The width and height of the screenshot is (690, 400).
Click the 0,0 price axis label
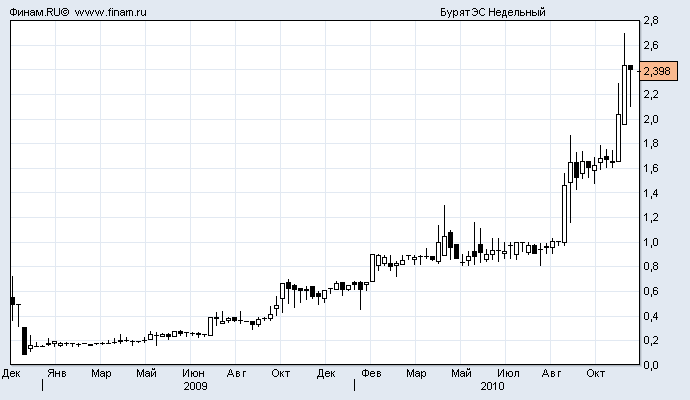pyautogui.click(x=651, y=365)
